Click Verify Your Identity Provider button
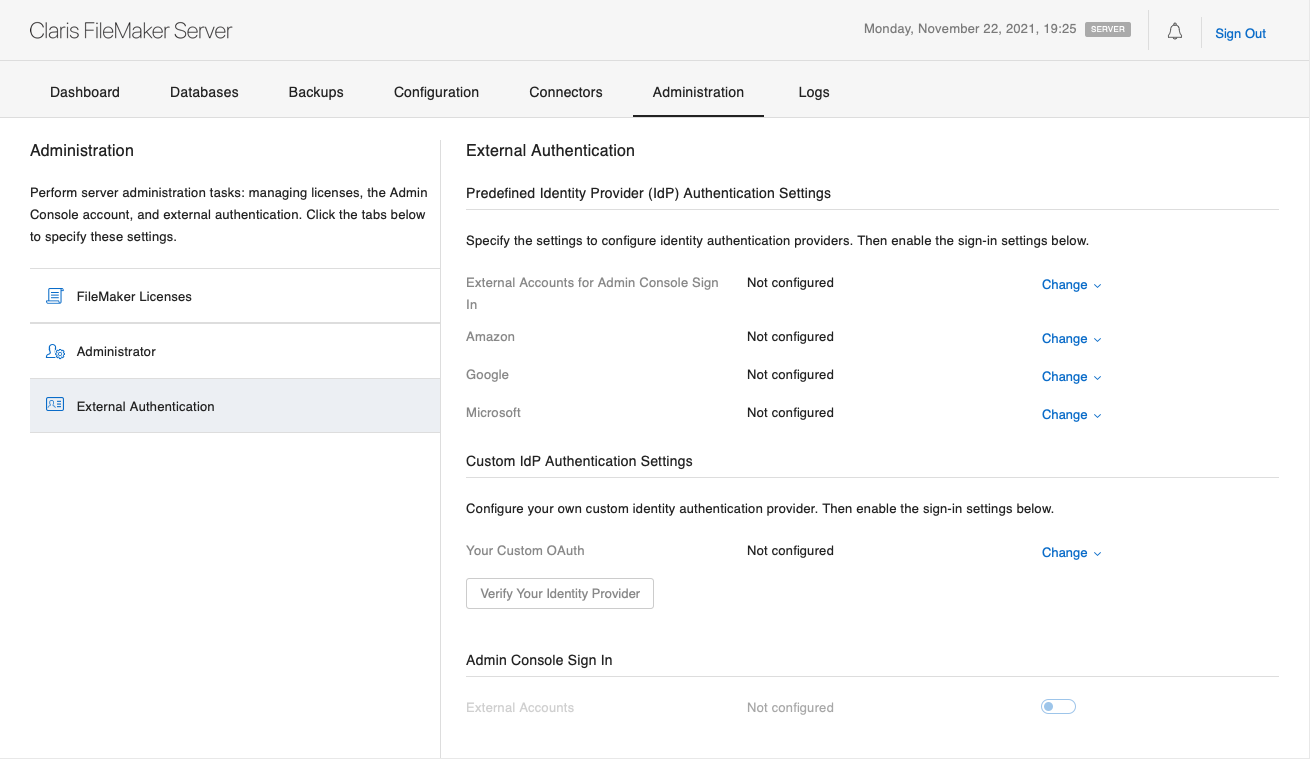This screenshot has width=1310, height=759. click(560, 593)
